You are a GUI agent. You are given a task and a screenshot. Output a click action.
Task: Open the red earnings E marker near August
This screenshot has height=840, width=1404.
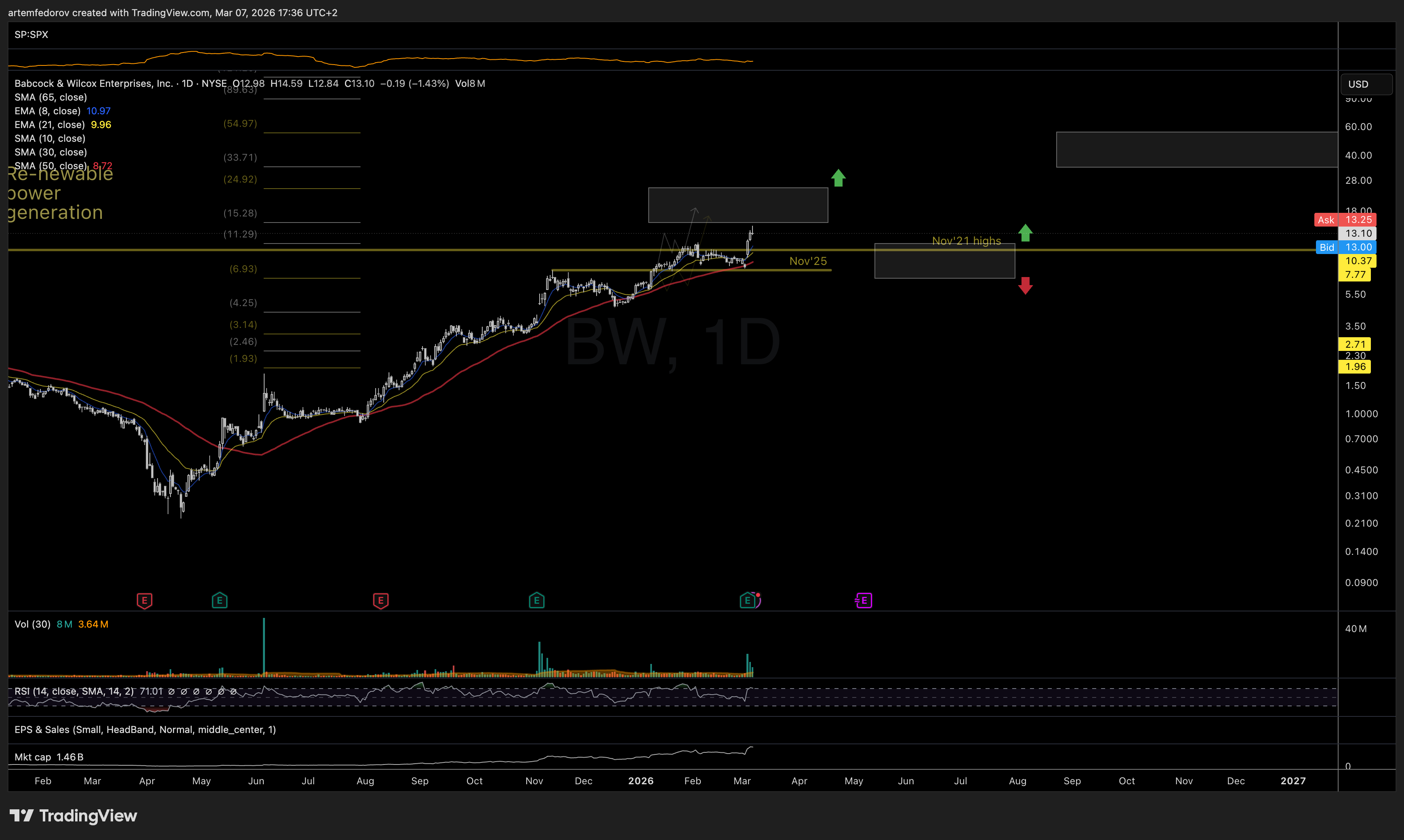381,601
